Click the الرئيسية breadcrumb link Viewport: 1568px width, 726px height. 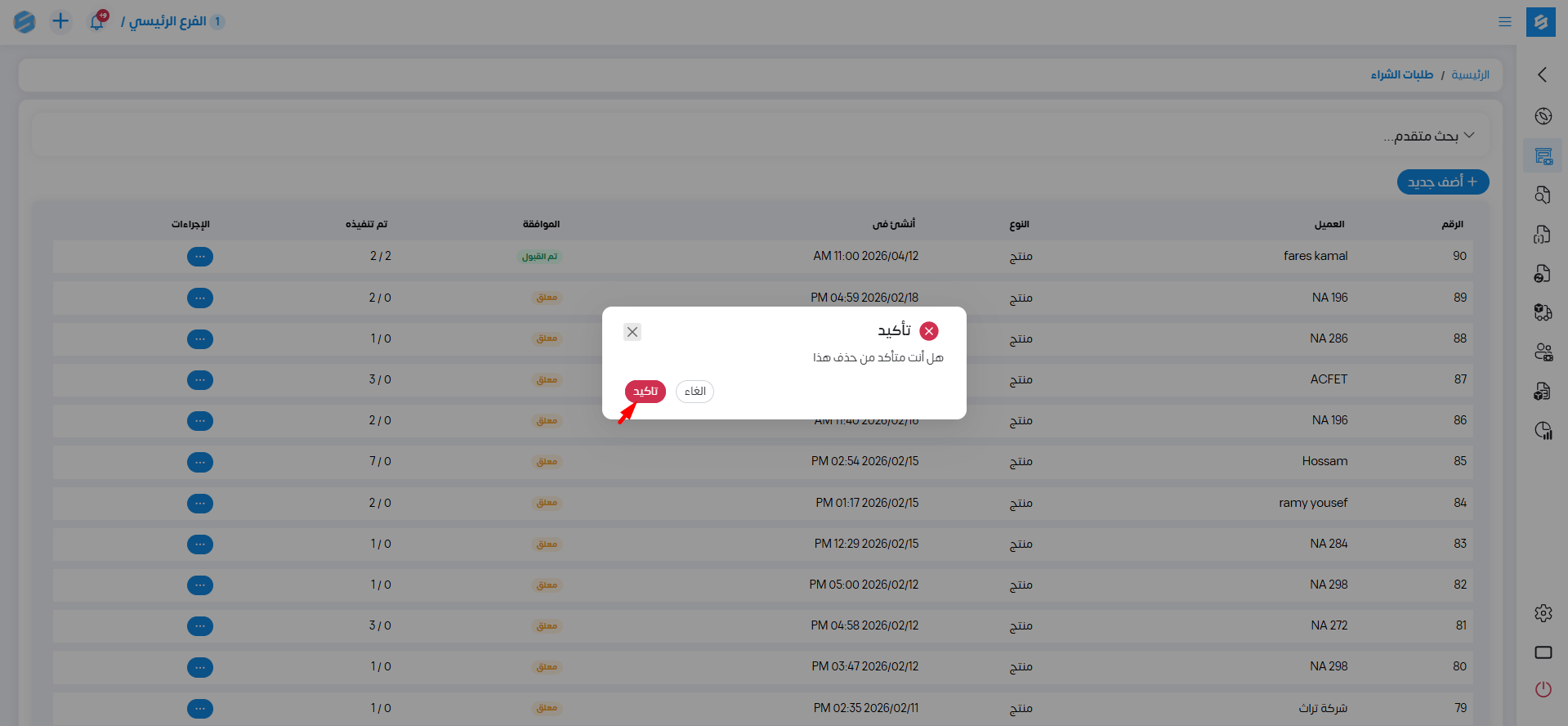[x=1470, y=75]
